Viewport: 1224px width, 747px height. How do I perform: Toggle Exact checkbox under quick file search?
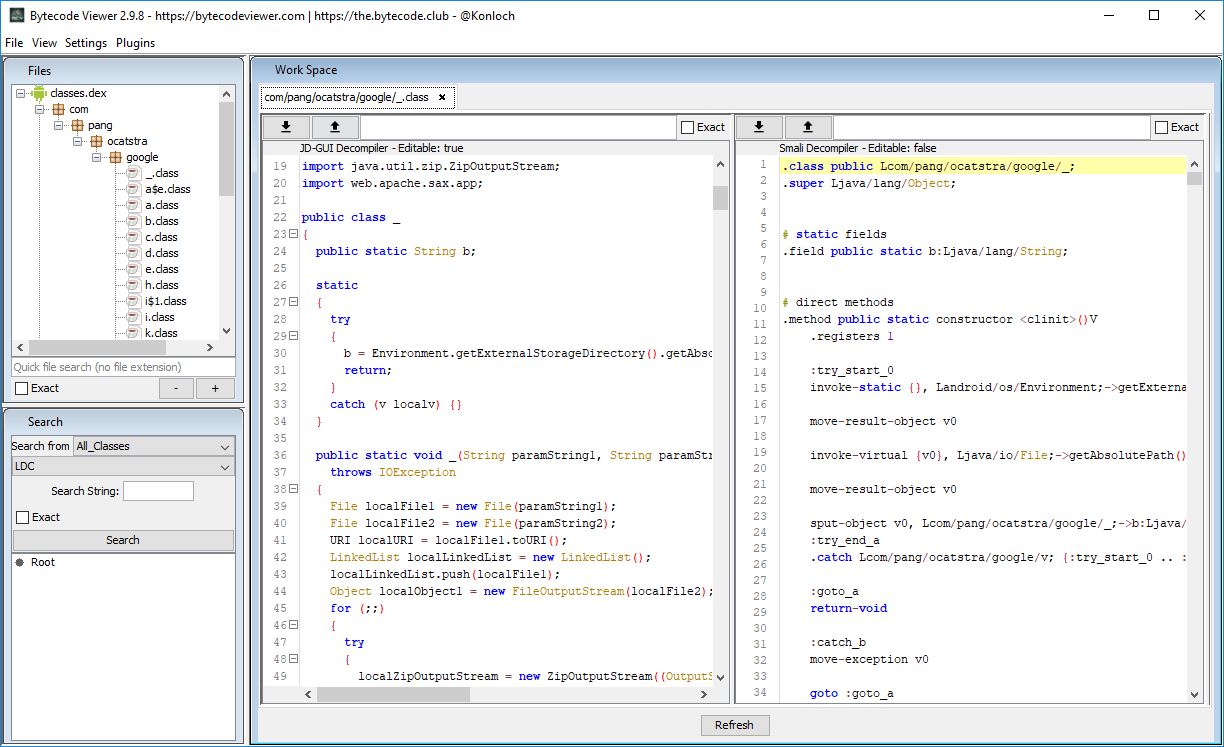click(22, 388)
